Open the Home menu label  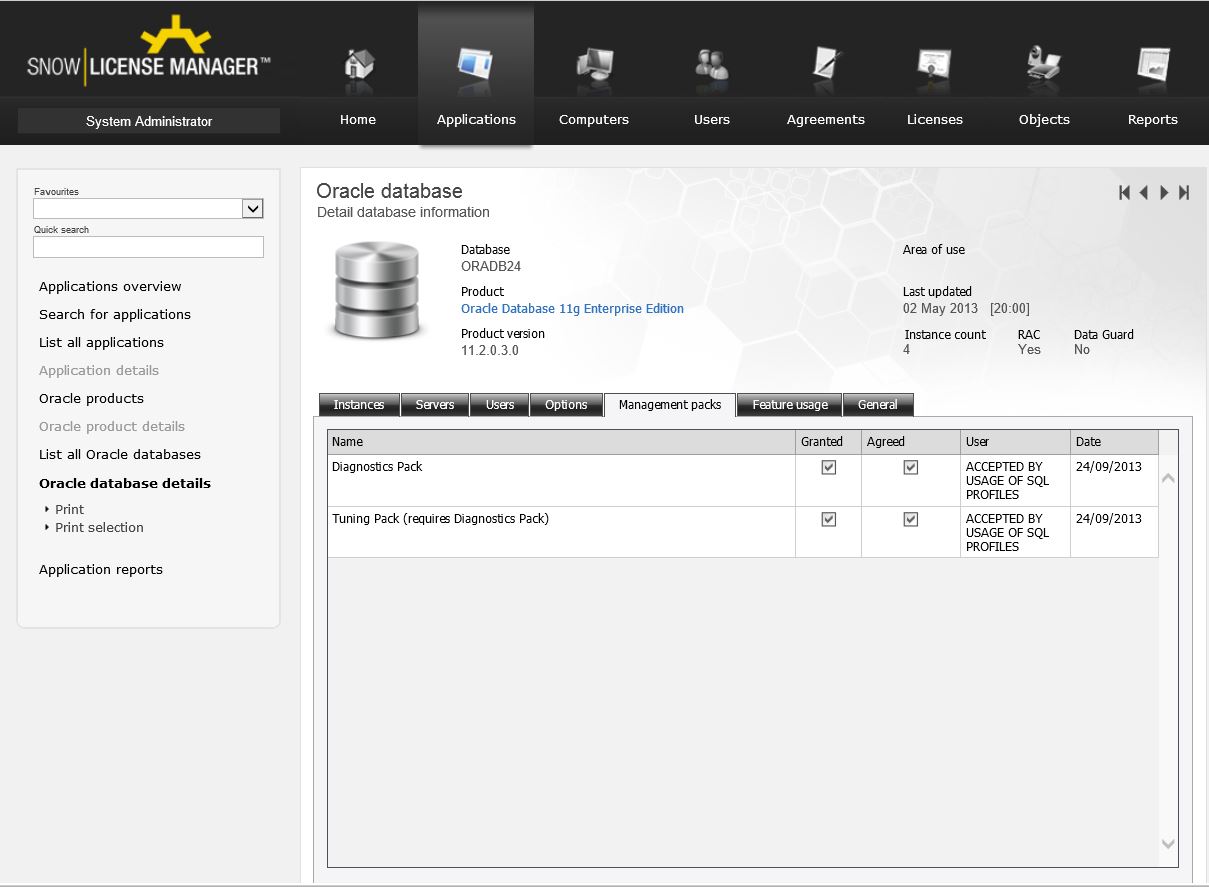click(358, 120)
